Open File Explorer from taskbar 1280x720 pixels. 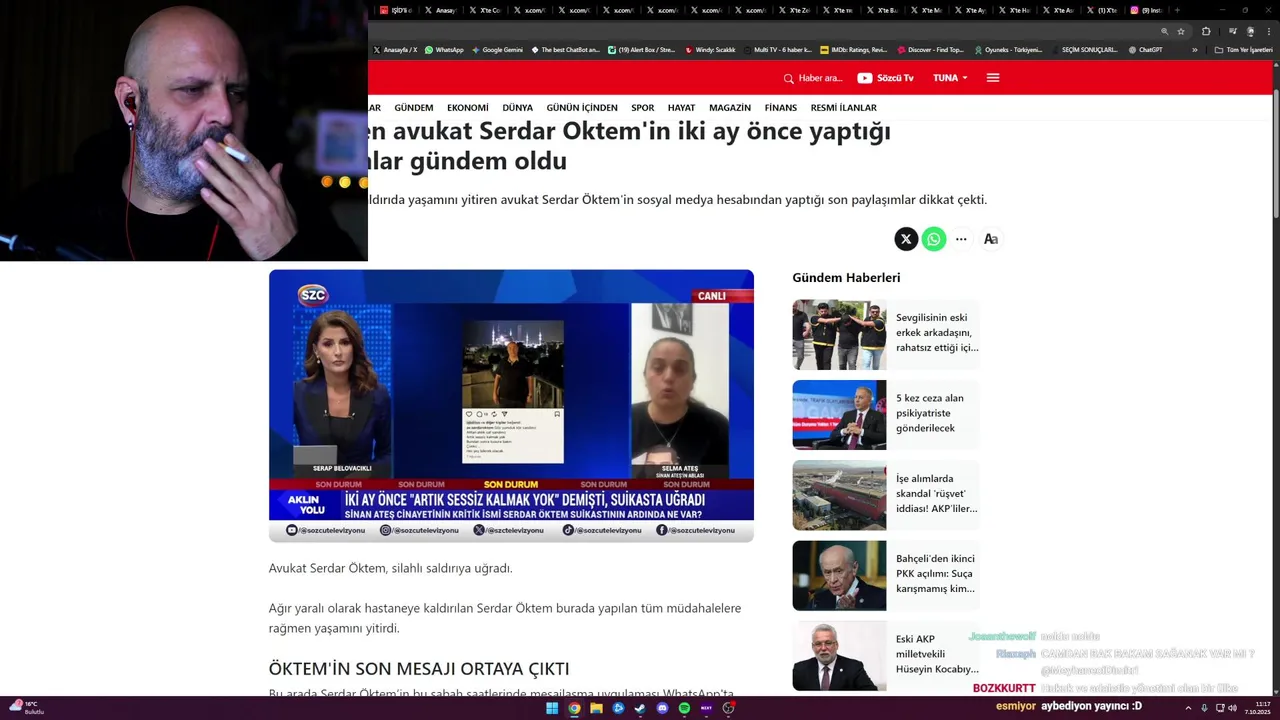596,708
